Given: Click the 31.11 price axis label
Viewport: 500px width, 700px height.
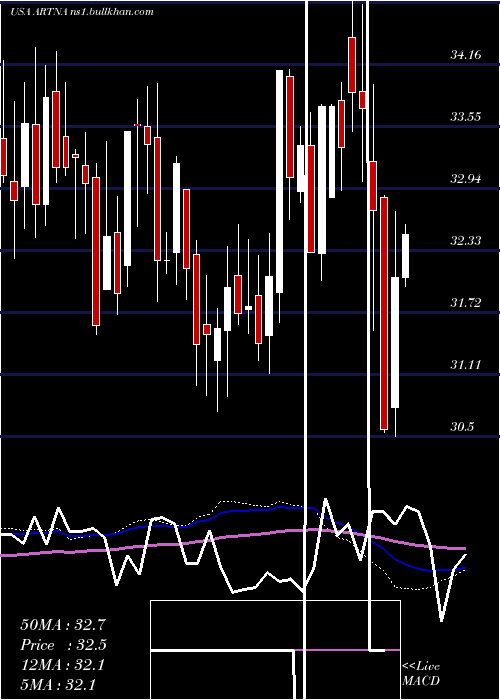Looking at the screenshot, I should tap(466, 366).
